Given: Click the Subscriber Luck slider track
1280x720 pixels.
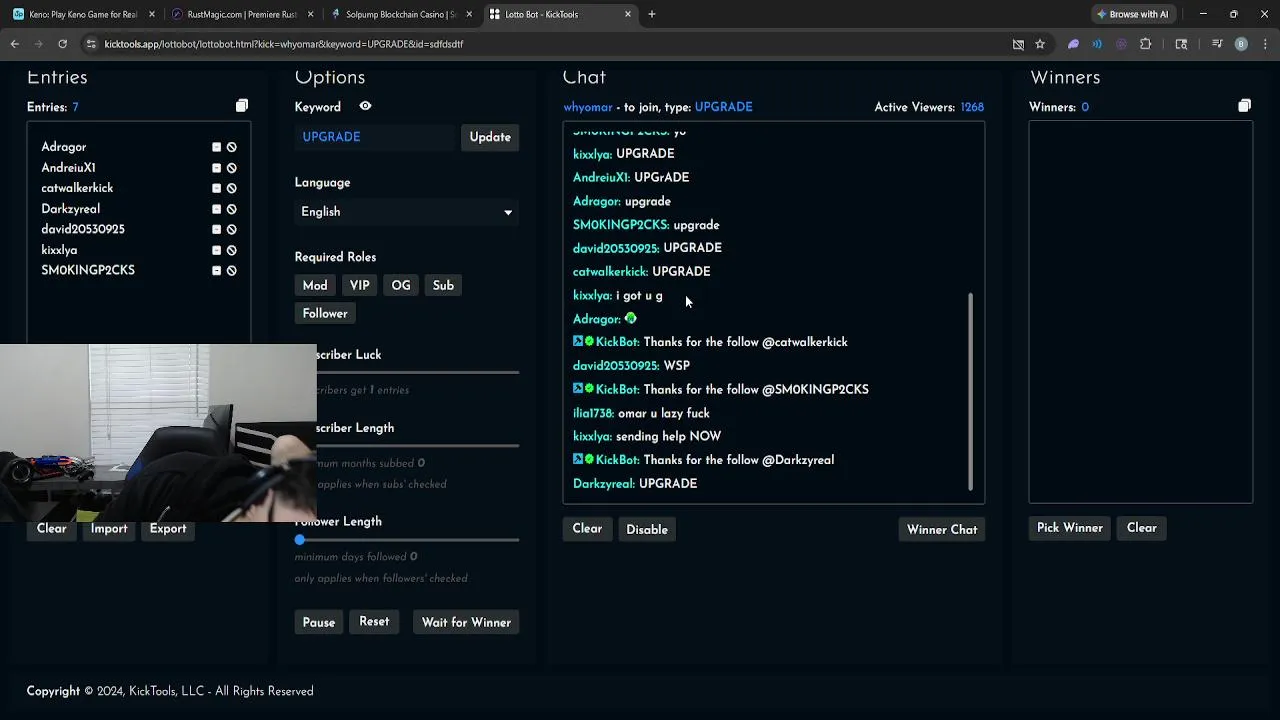Looking at the screenshot, I should pos(418,372).
